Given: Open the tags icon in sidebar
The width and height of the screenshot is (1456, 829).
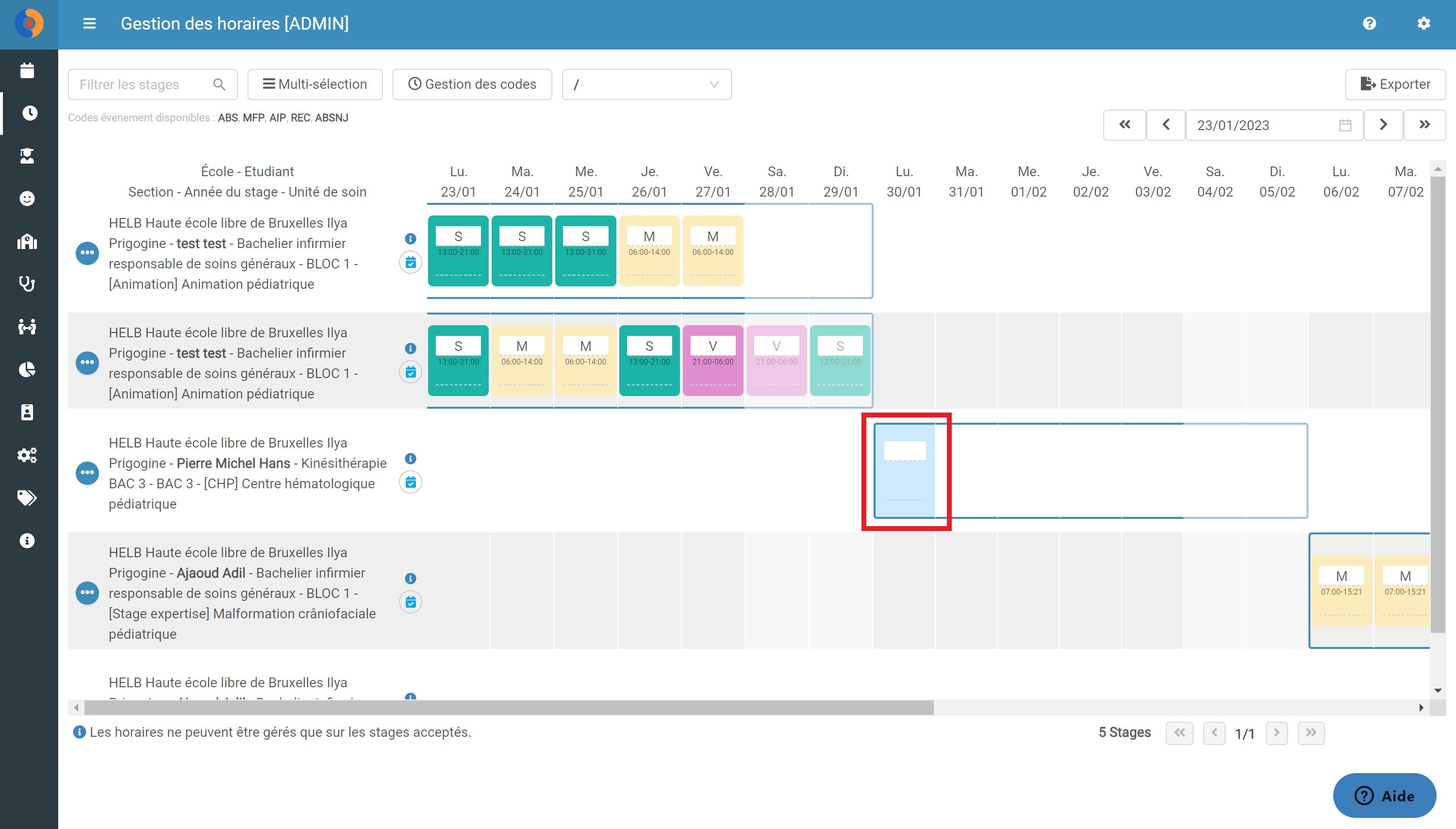Looking at the screenshot, I should click(27, 497).
